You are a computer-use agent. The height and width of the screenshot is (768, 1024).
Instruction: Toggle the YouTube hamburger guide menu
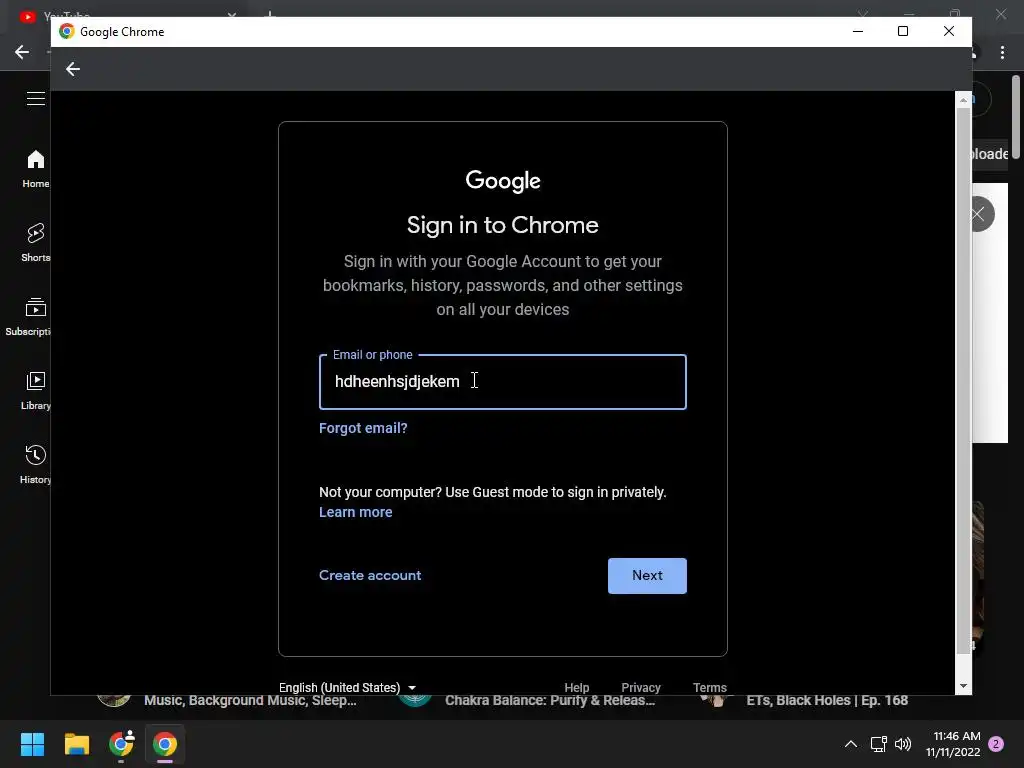(35, 99)
